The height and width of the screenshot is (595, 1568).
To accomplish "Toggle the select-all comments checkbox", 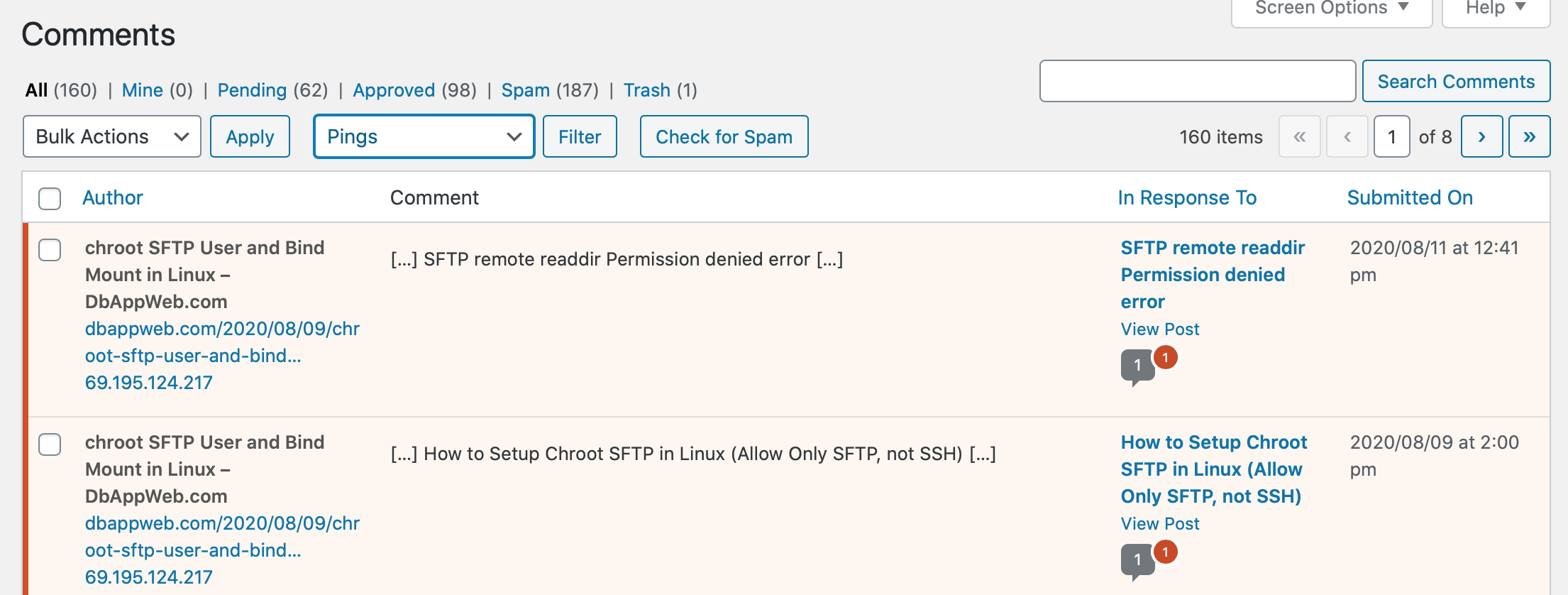I will coord(50,198).
